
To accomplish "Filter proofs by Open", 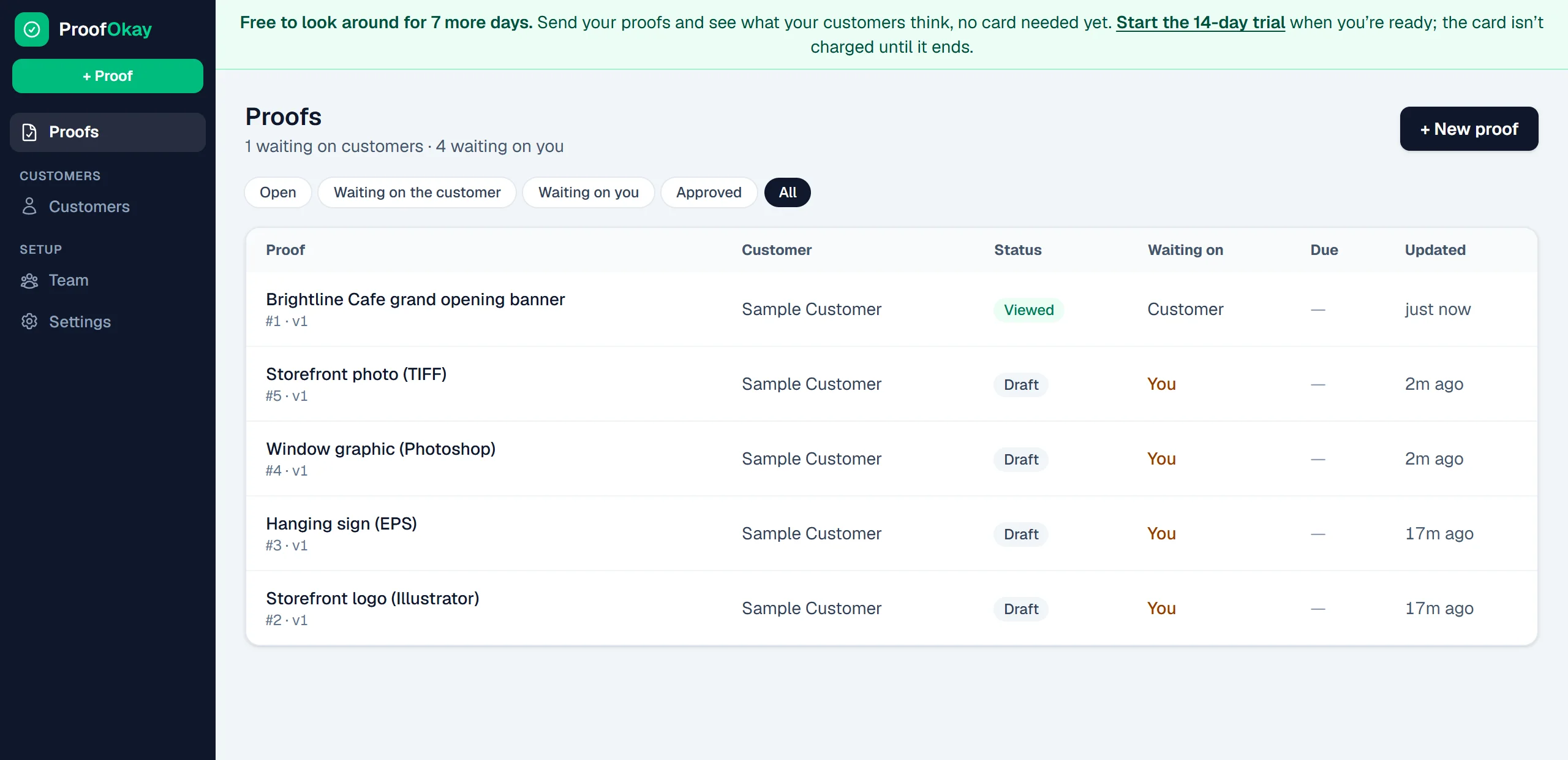I will coord(278,192).
